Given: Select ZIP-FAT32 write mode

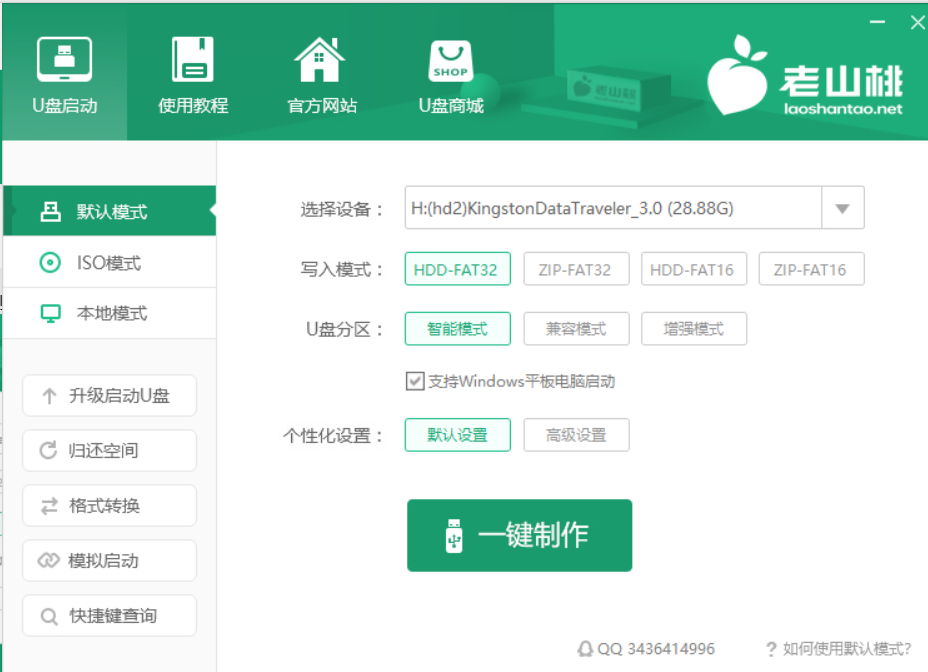Looking at the screenshot, I should click(x=576, y=268).
